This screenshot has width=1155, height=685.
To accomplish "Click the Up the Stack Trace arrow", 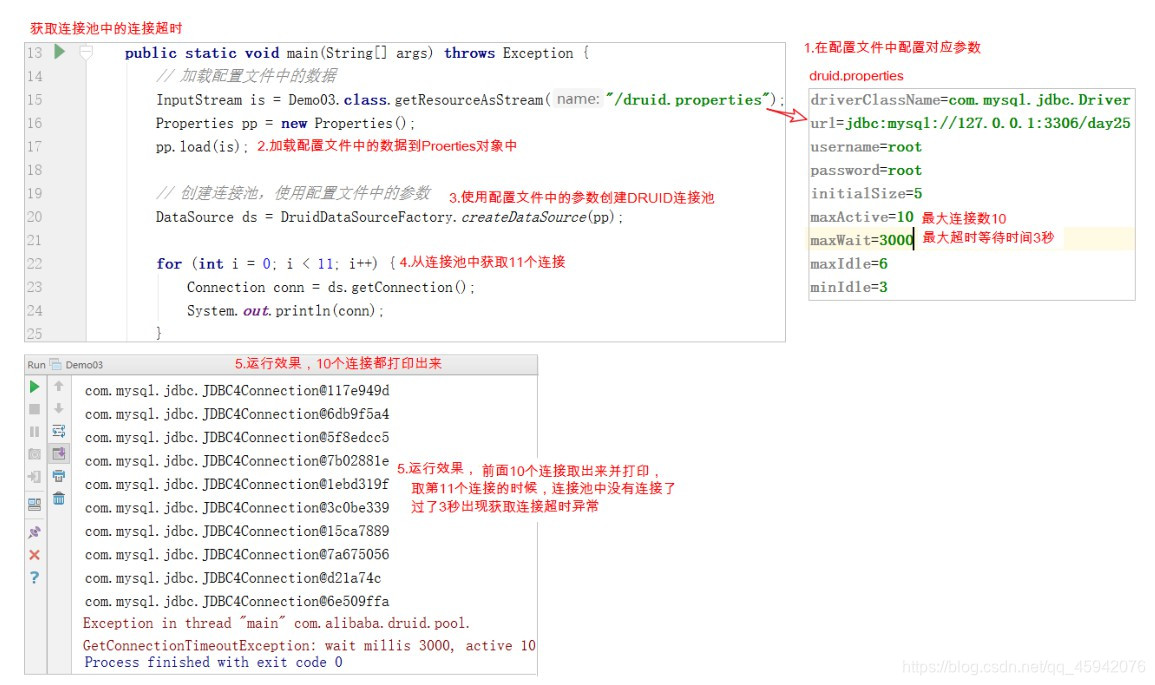I will (59, 387).
